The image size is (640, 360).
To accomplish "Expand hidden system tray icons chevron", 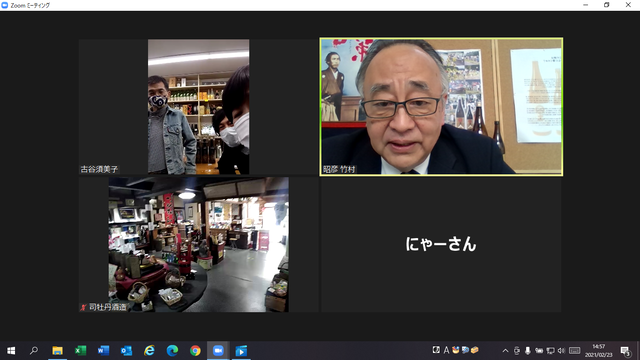I will pyautogui.click(x=505, y=351).
